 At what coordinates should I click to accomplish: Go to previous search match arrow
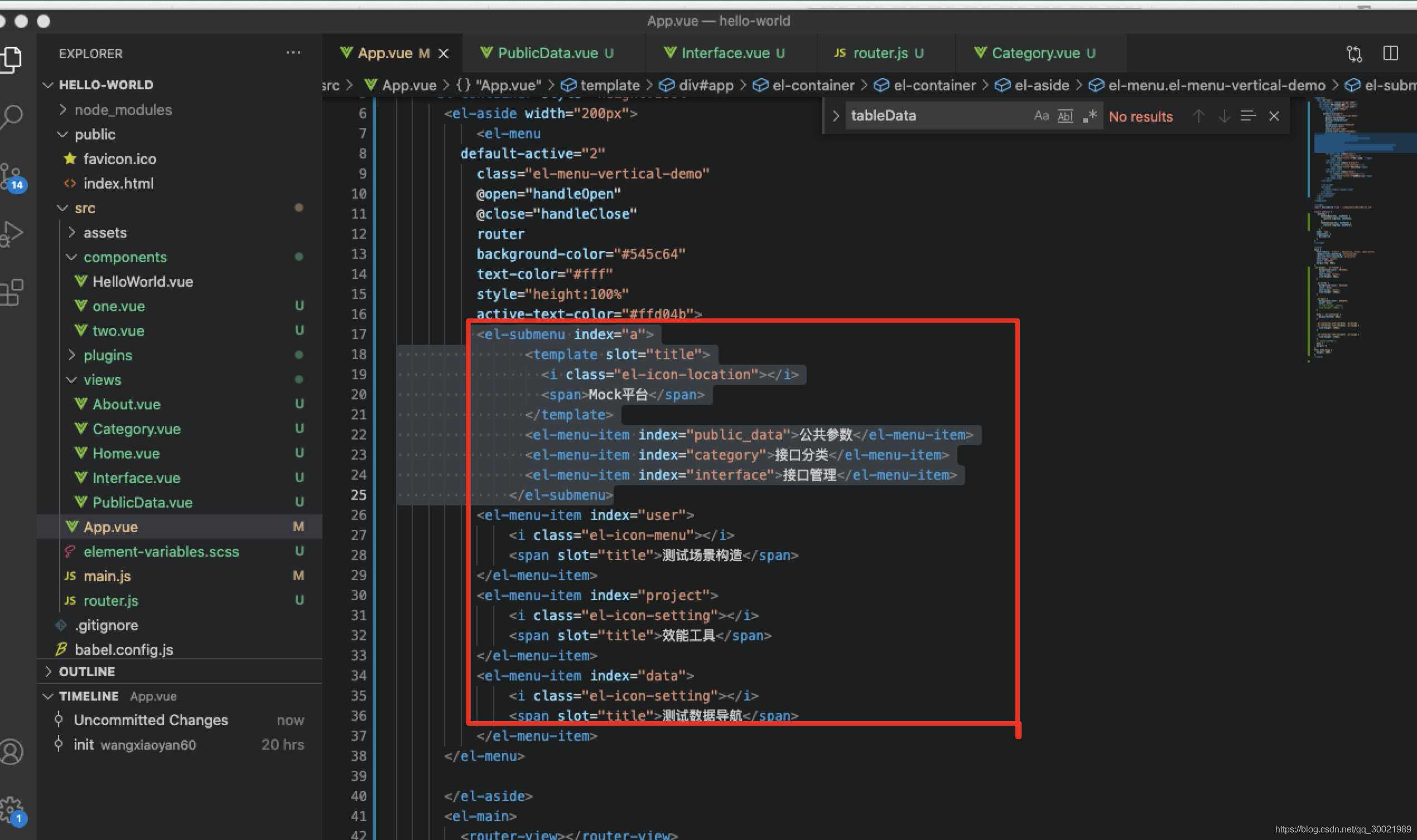coord(1198,116)
